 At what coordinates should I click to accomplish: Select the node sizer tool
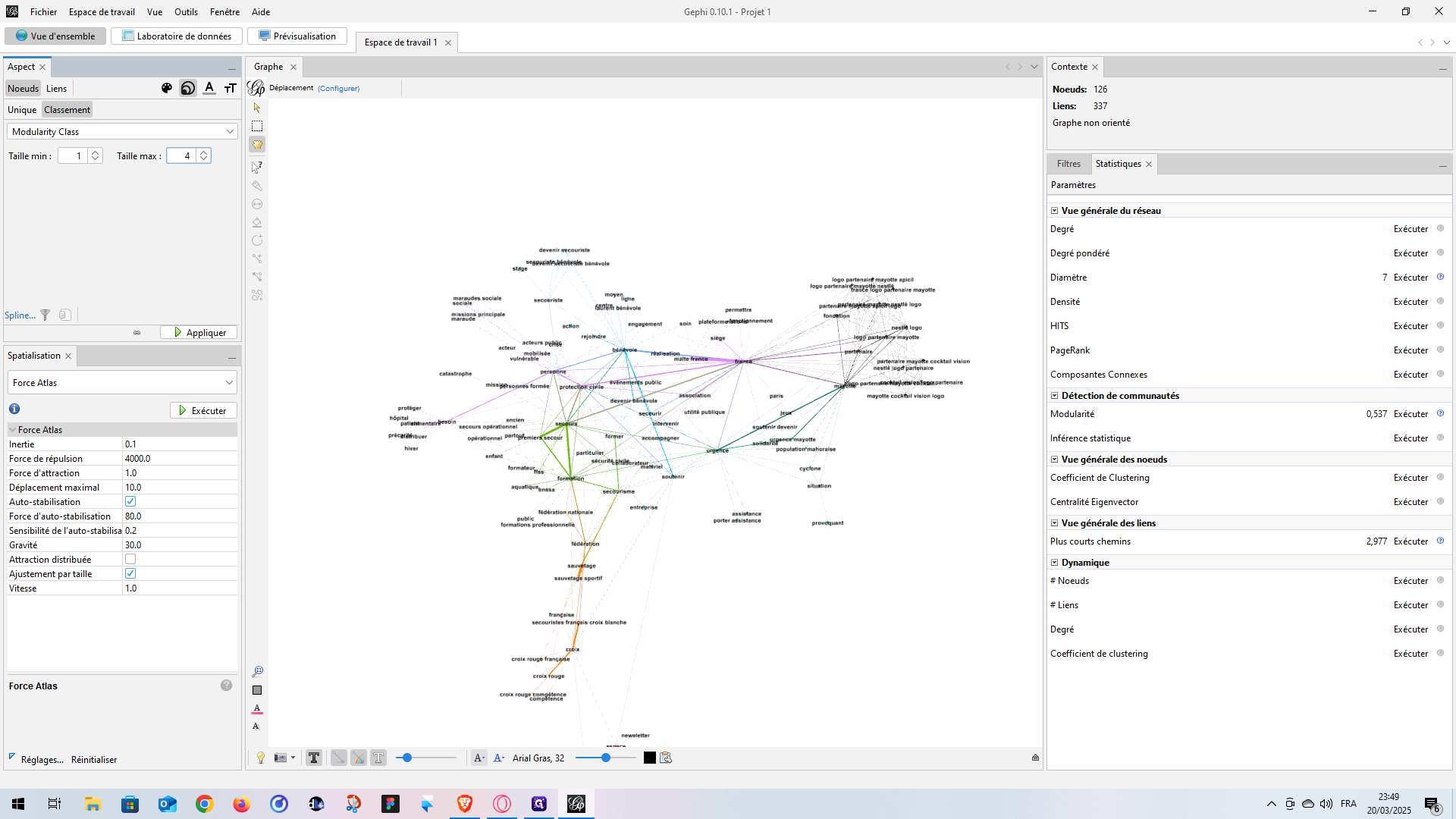tap(257, 204)
